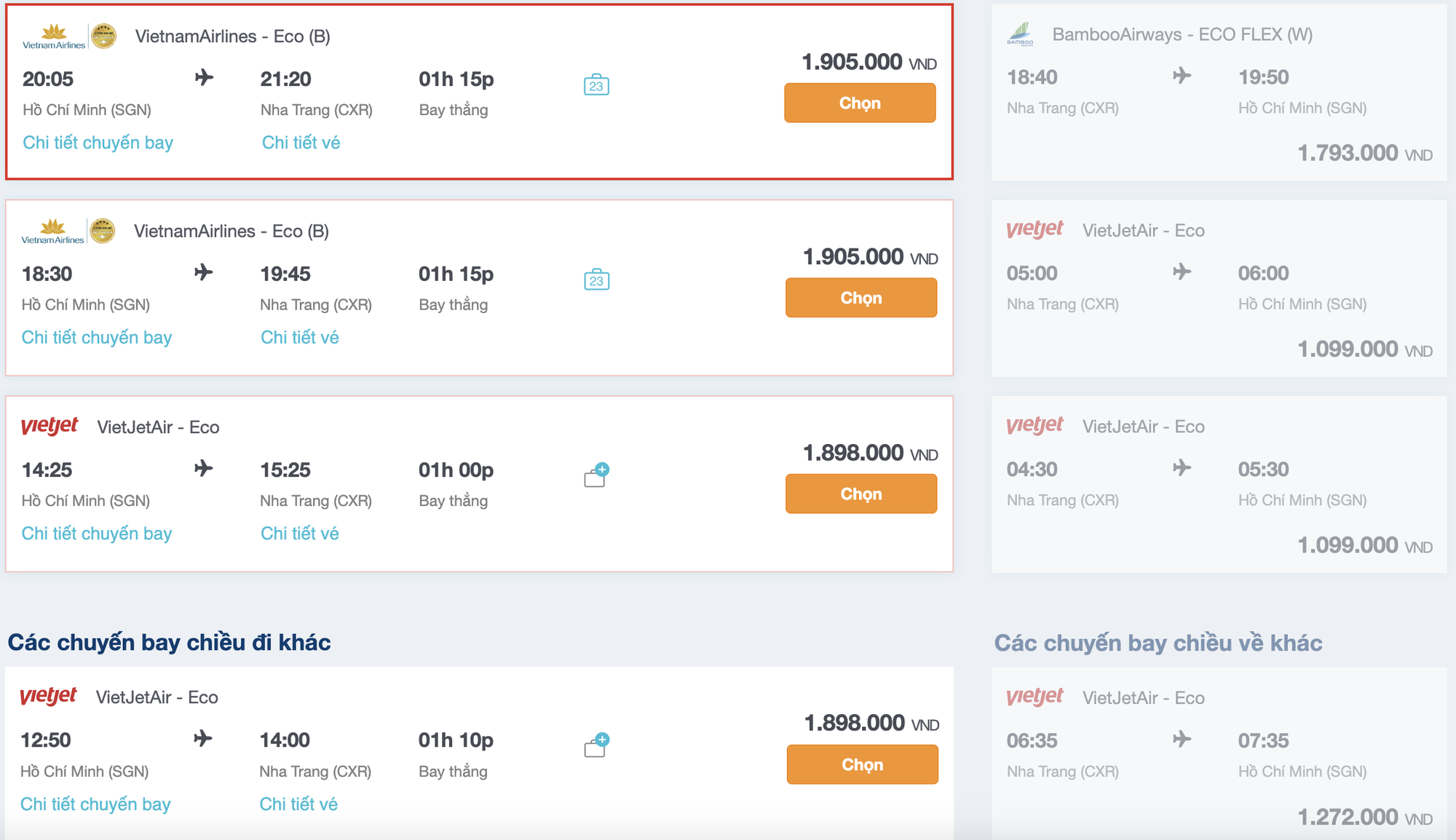Click baggage icon on the 20:05 Vietnam Airlines flight
The height and width of the screenshot is (840, 1456).
(x=596, y=85)
